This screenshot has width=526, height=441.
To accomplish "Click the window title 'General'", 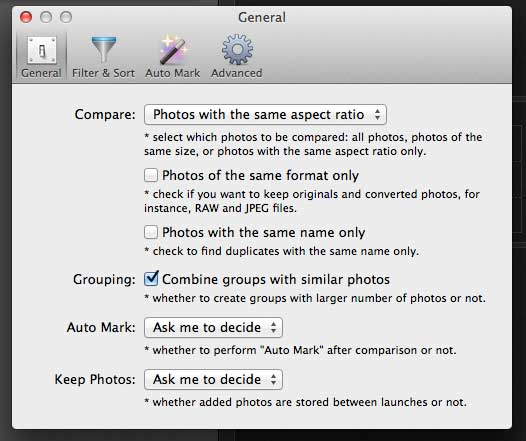I will (262, 17).
